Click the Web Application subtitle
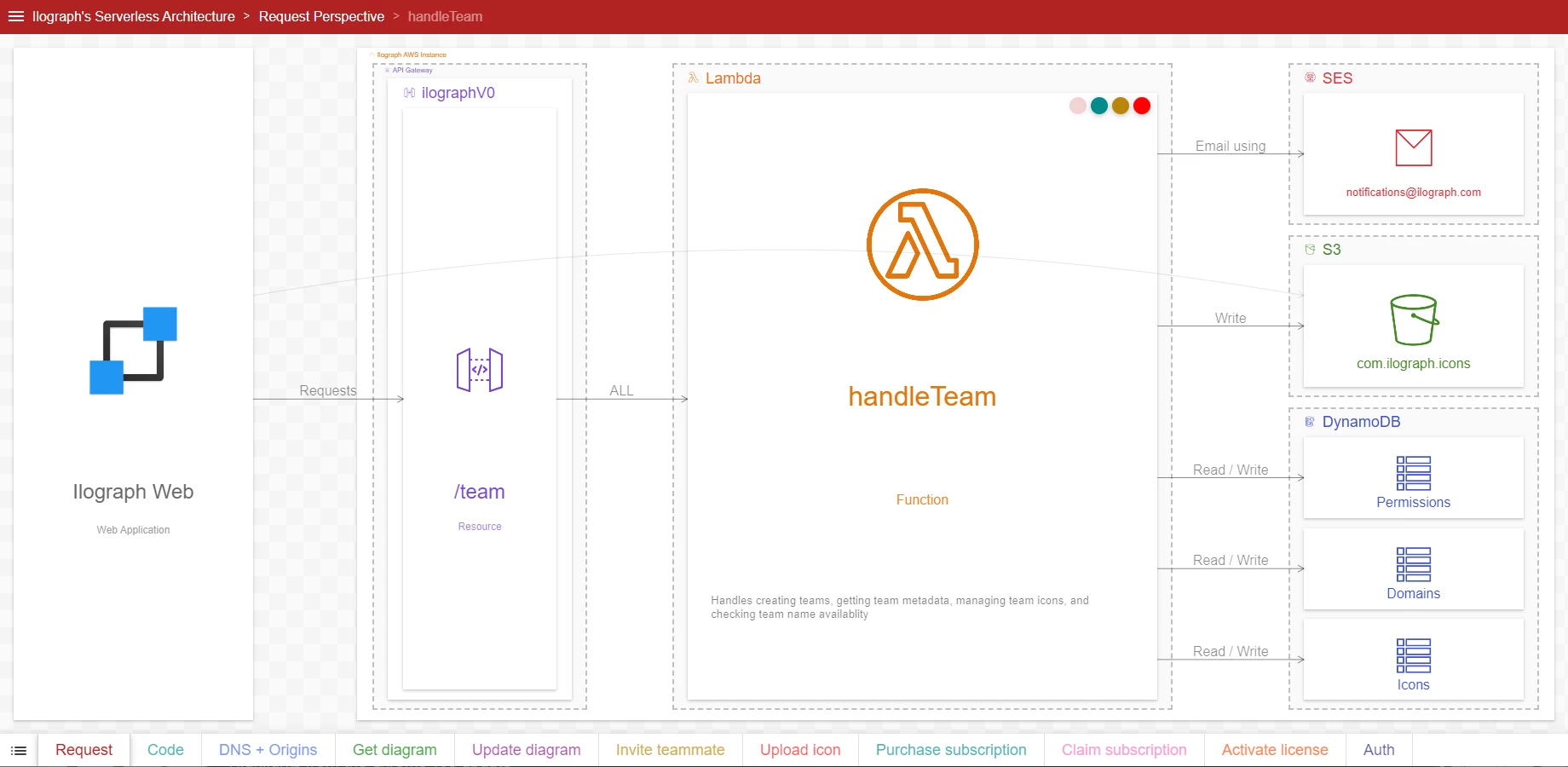 pos(133,530)
